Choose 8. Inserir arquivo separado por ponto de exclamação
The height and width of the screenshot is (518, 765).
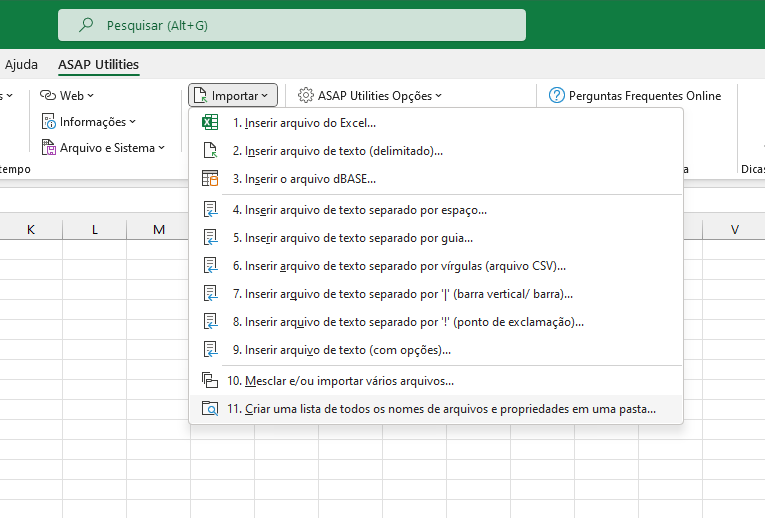436,321
